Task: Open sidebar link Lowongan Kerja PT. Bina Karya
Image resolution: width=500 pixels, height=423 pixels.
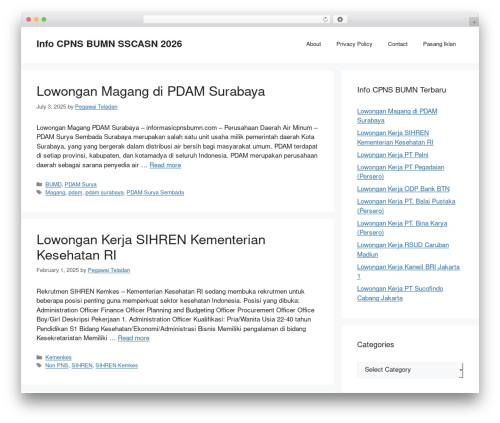Action: coord(402,228)
